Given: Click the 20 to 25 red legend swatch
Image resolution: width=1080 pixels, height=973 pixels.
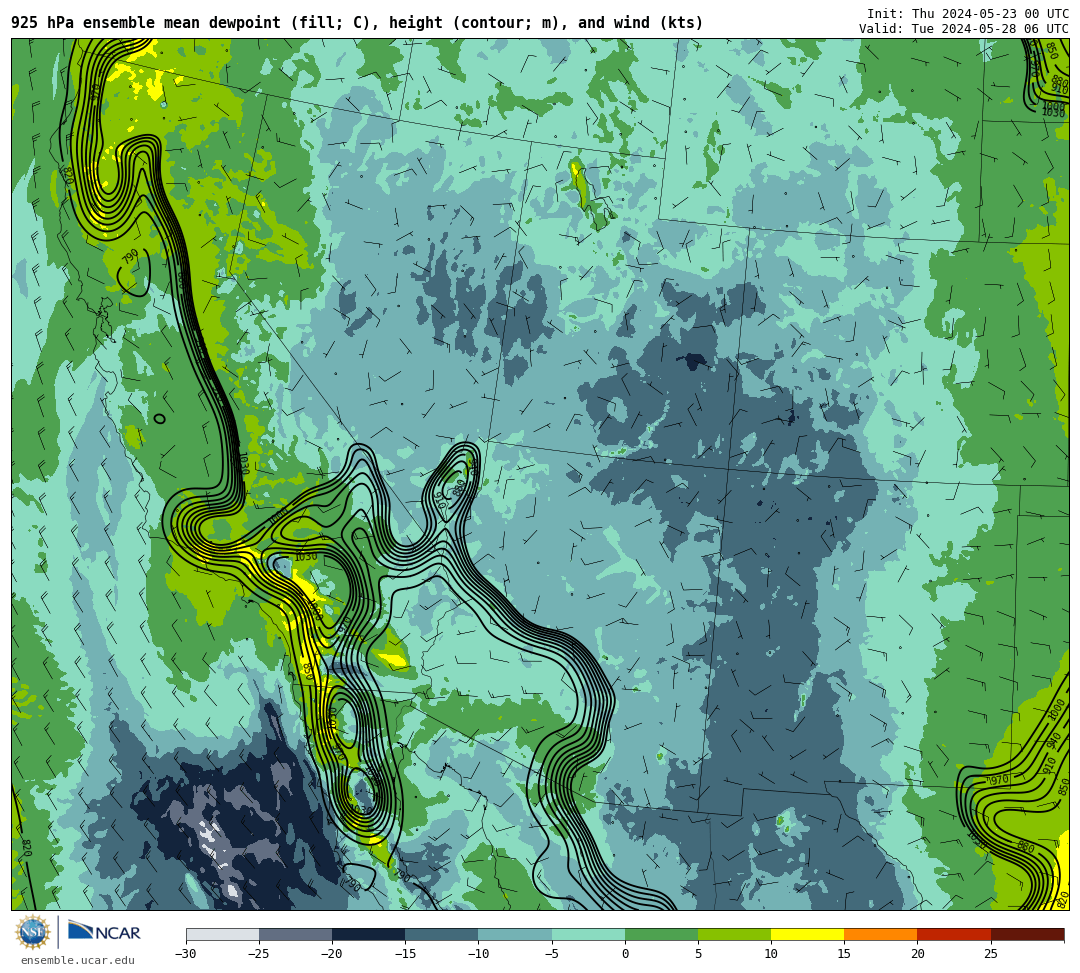Looking at the screenshot, I should (954, 934).
